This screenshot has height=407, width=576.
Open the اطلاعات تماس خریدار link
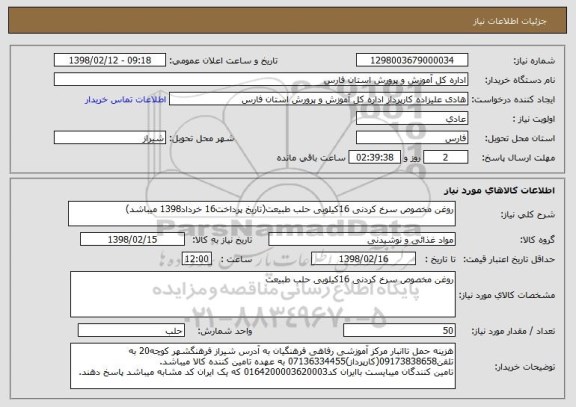click(x=126, y=100)
